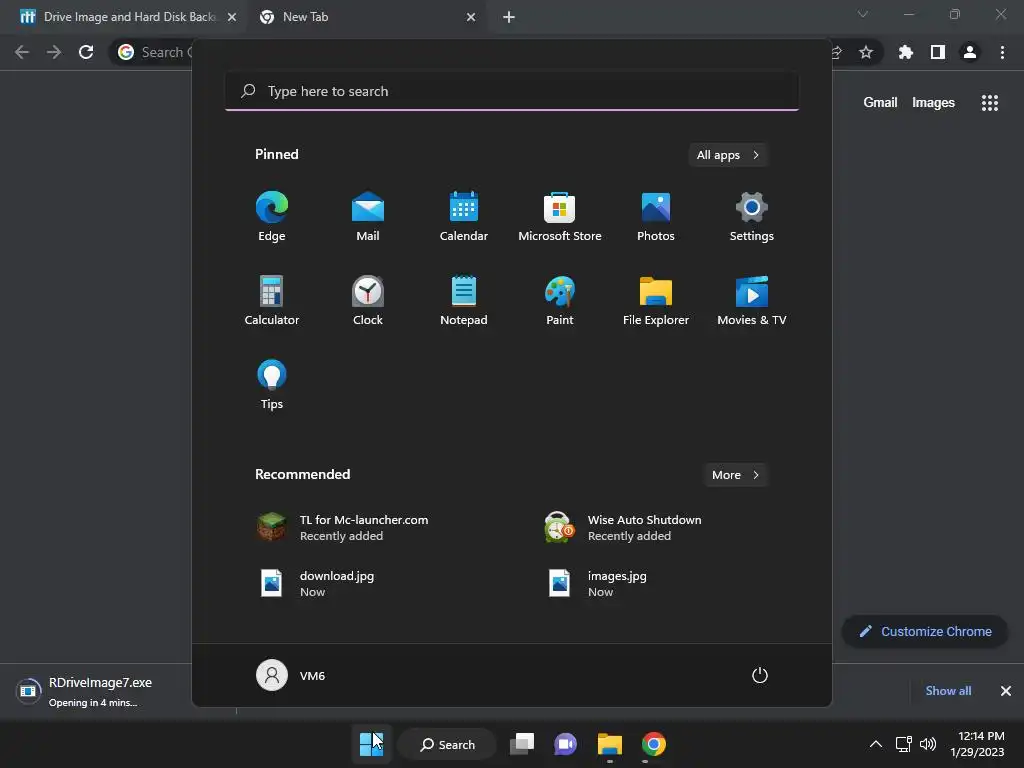Open the volume tray icon
1024x768 pixels.
[x=927, y=744]
